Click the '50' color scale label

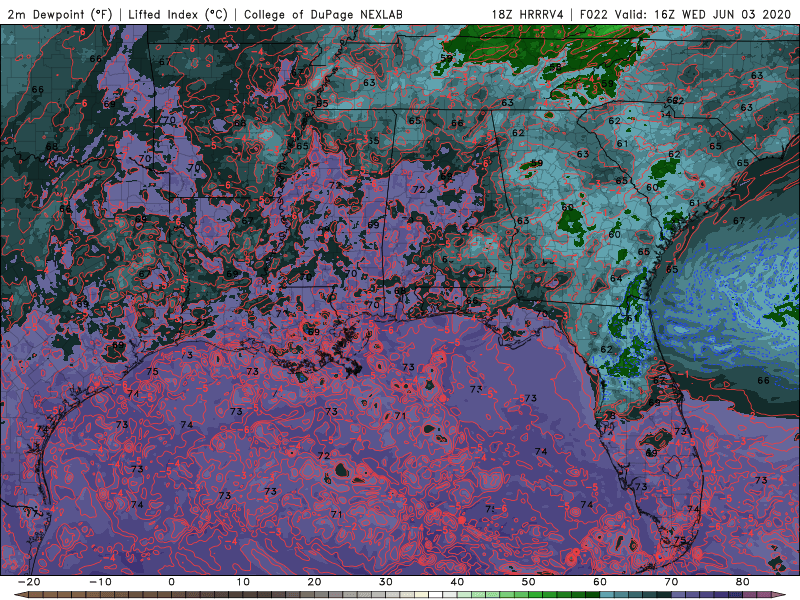point(529,582)
